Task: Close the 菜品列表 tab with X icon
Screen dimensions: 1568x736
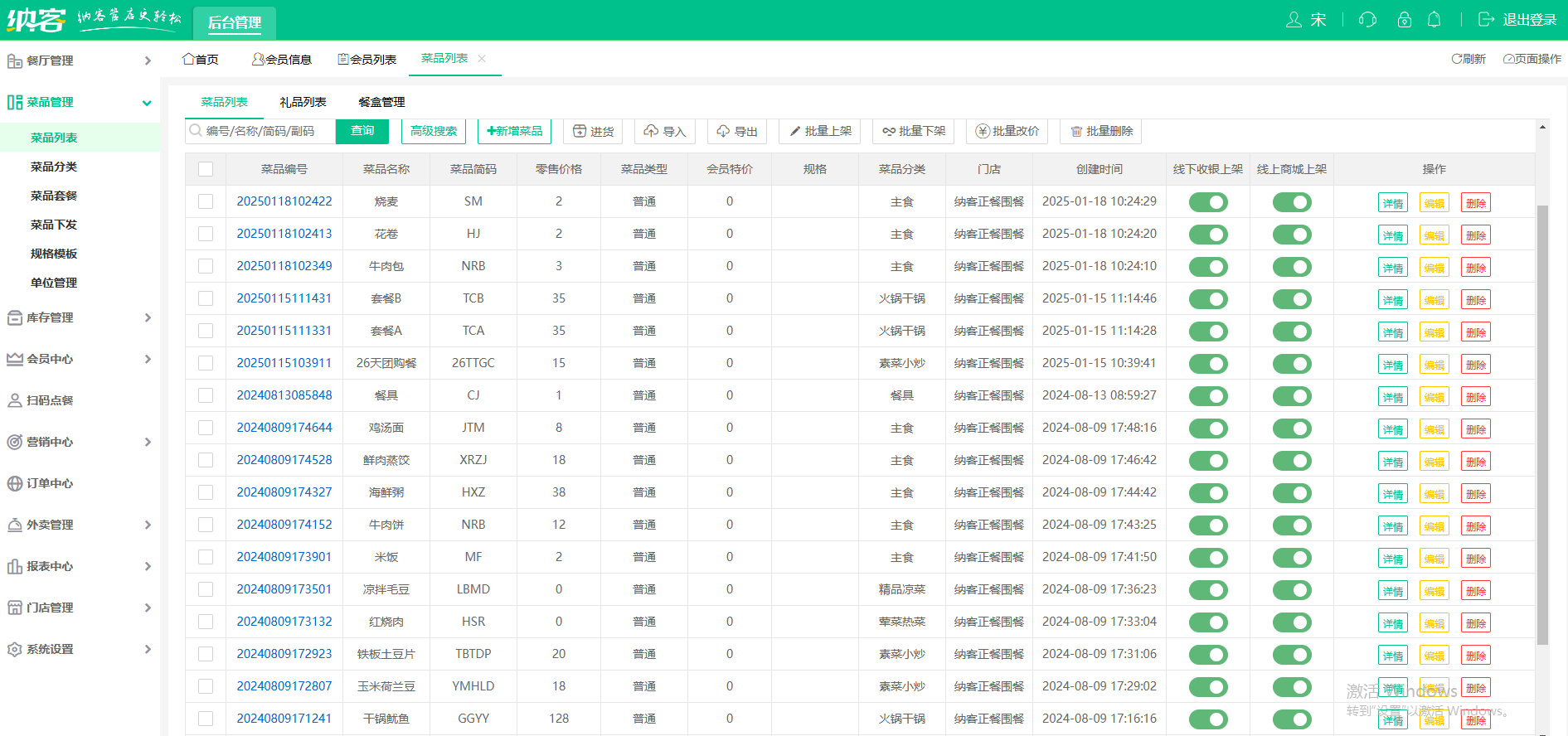Action: click(x=482, y=59)
